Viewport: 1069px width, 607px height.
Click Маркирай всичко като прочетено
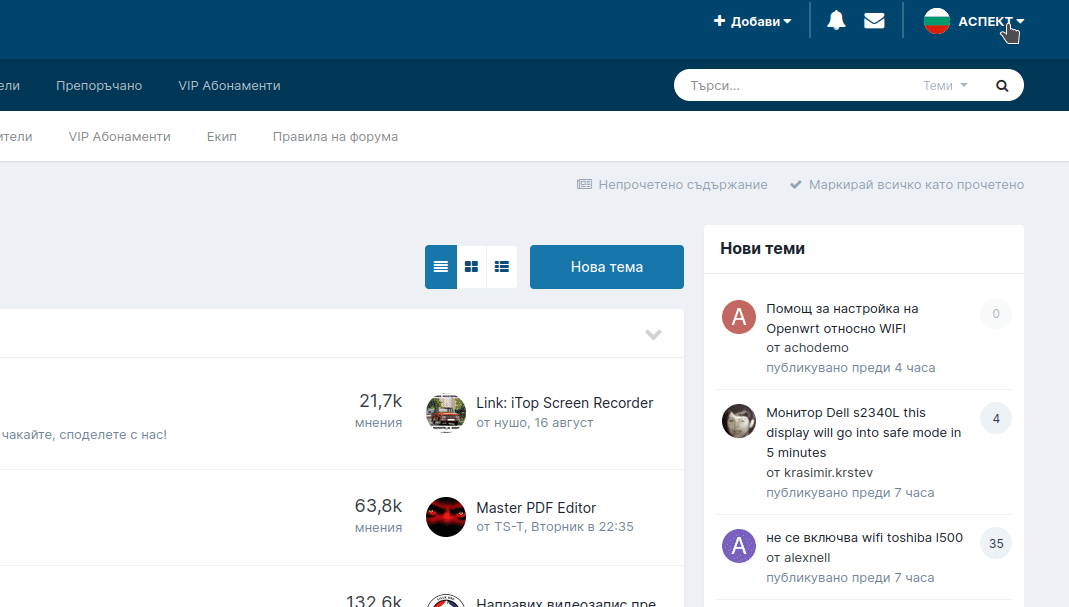coord(907,184)
